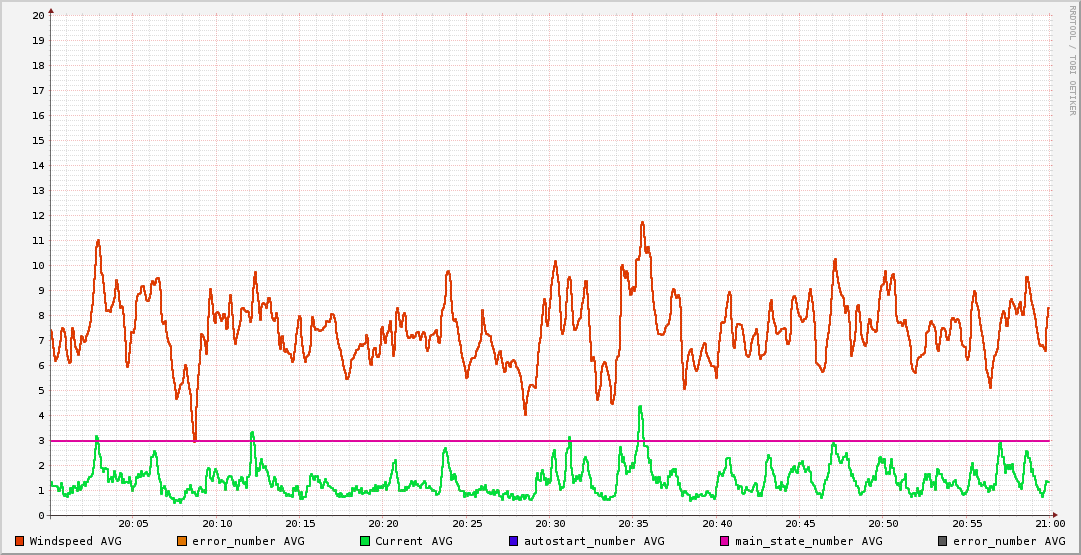Click the y-axis label '5'

[x=42, y=390]
